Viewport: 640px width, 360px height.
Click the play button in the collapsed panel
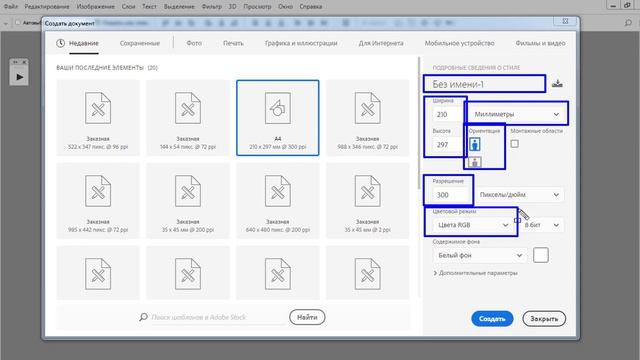pos(19,77)
